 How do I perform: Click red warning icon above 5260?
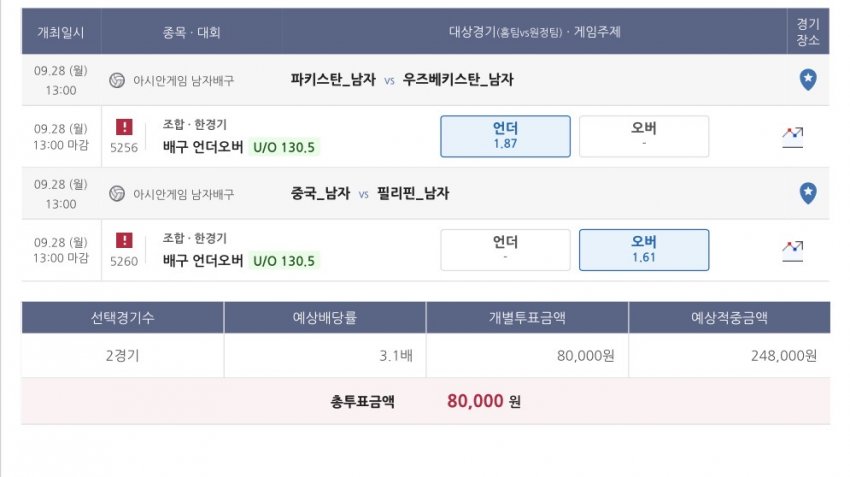[x=124, y=240]
